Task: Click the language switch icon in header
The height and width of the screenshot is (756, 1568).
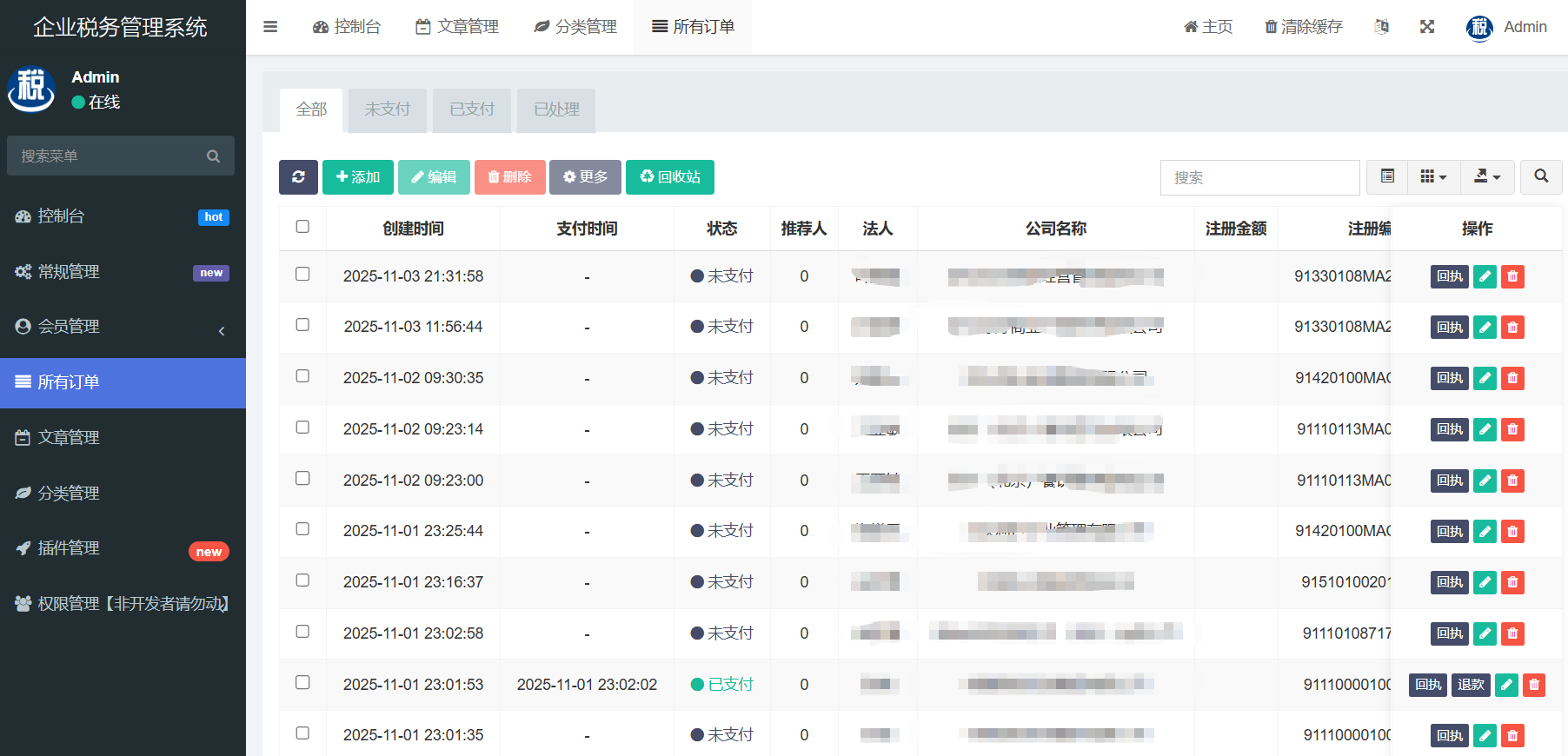Action: (1381, 27)
